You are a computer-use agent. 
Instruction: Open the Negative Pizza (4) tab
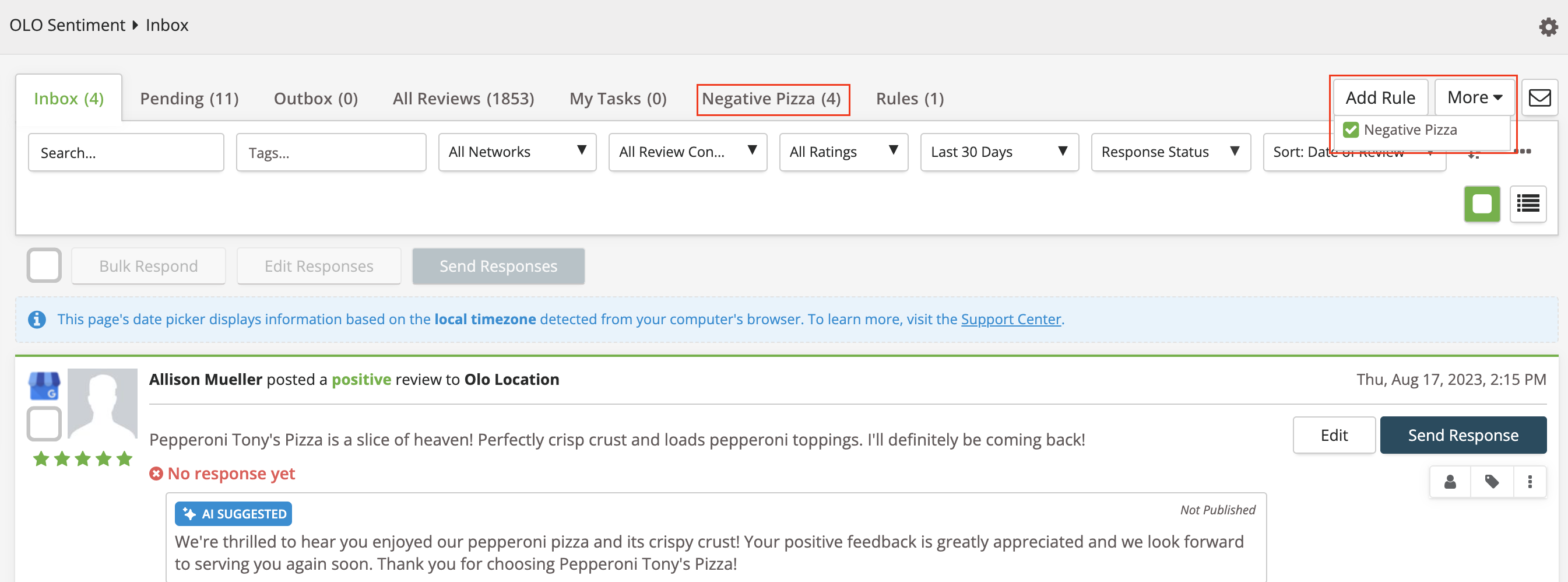(x=771, y=98)
